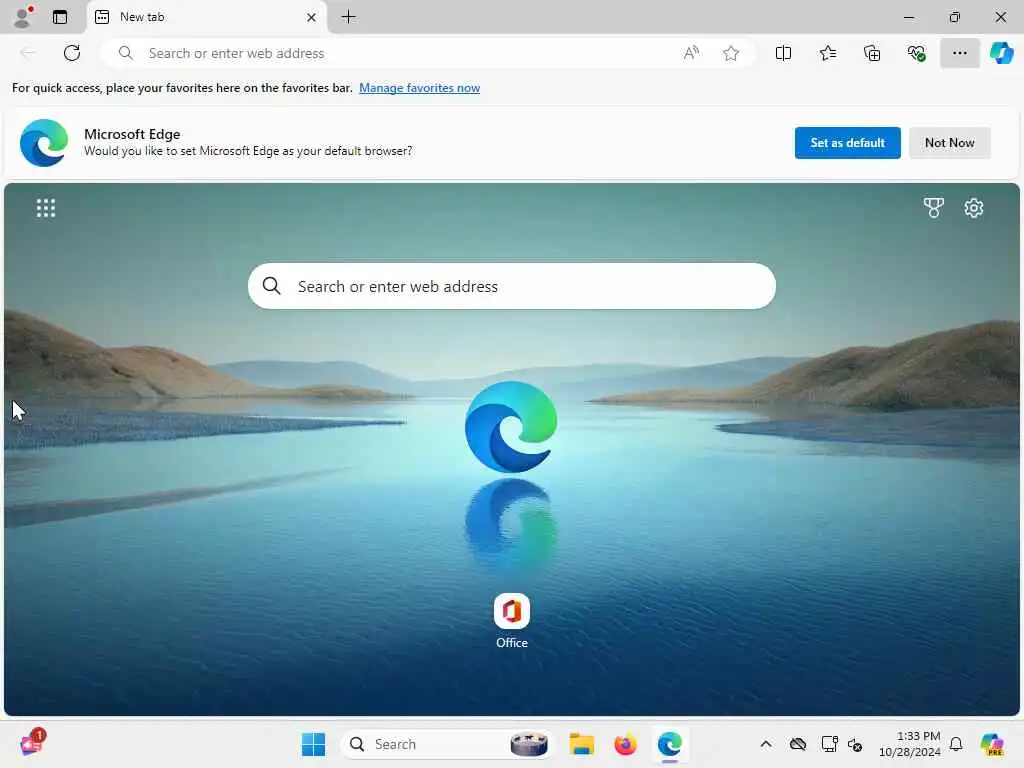Open a new tab with plus button

[349, 17]
